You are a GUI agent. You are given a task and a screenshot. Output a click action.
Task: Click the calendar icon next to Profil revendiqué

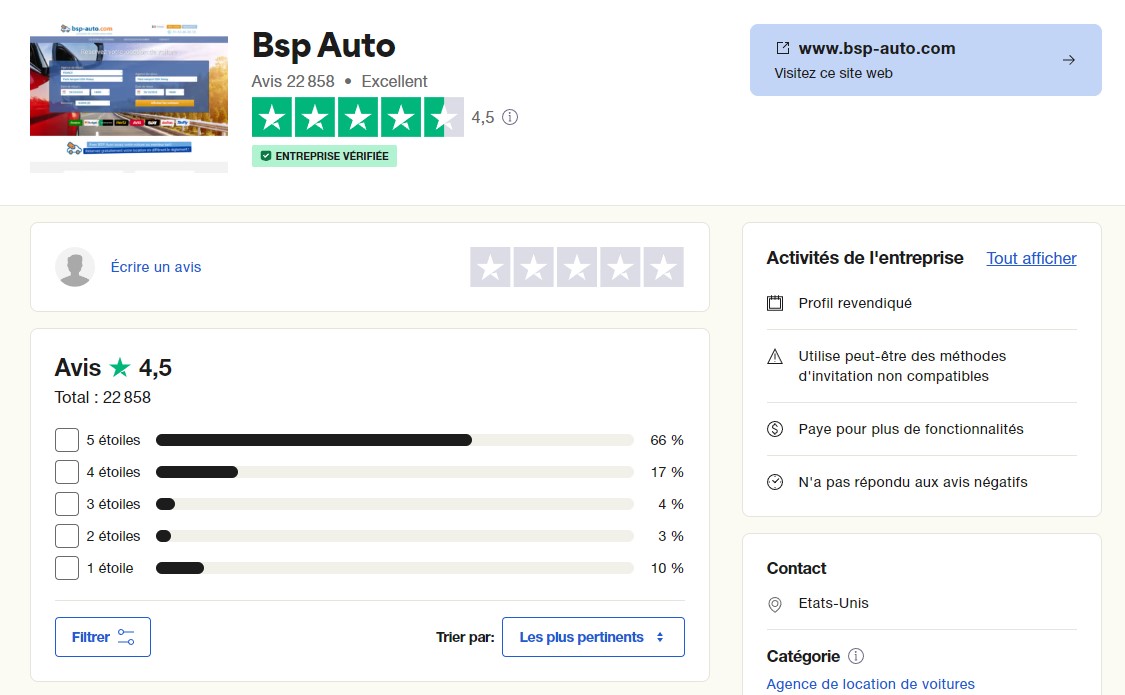pos(775,303)
